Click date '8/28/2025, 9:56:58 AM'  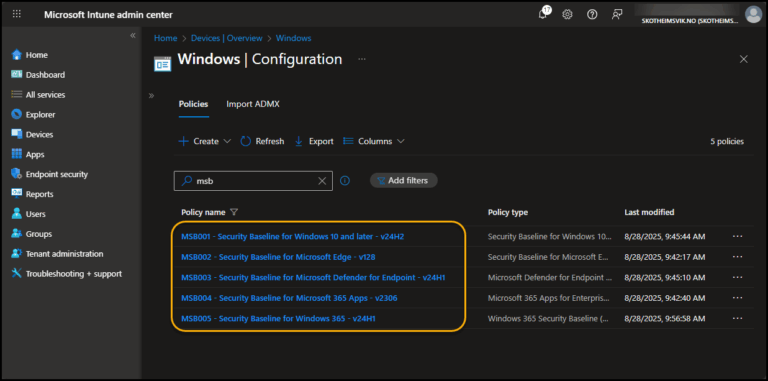pos(665,318)
